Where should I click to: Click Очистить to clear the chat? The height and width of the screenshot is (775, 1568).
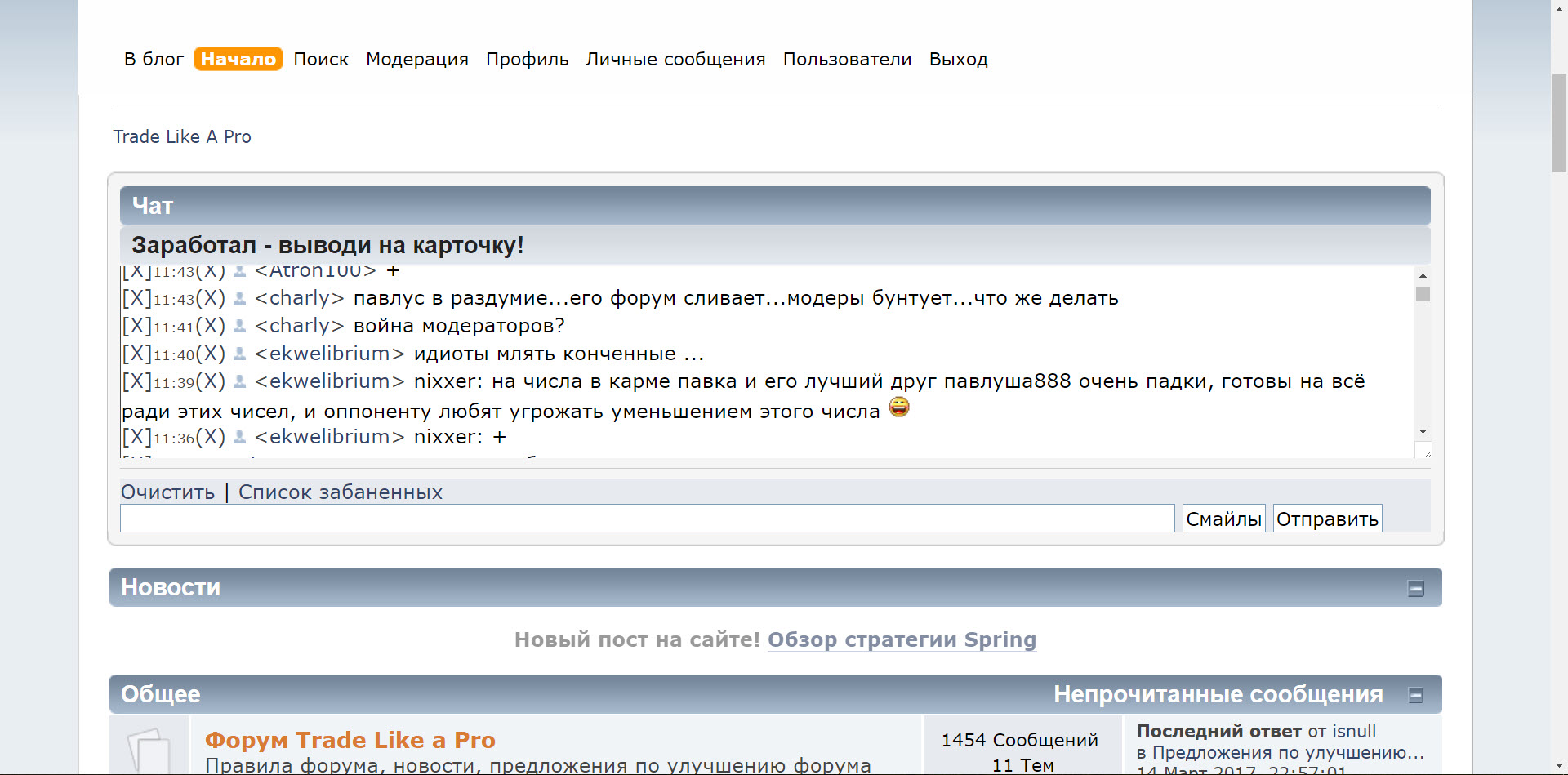coord(168,492)
